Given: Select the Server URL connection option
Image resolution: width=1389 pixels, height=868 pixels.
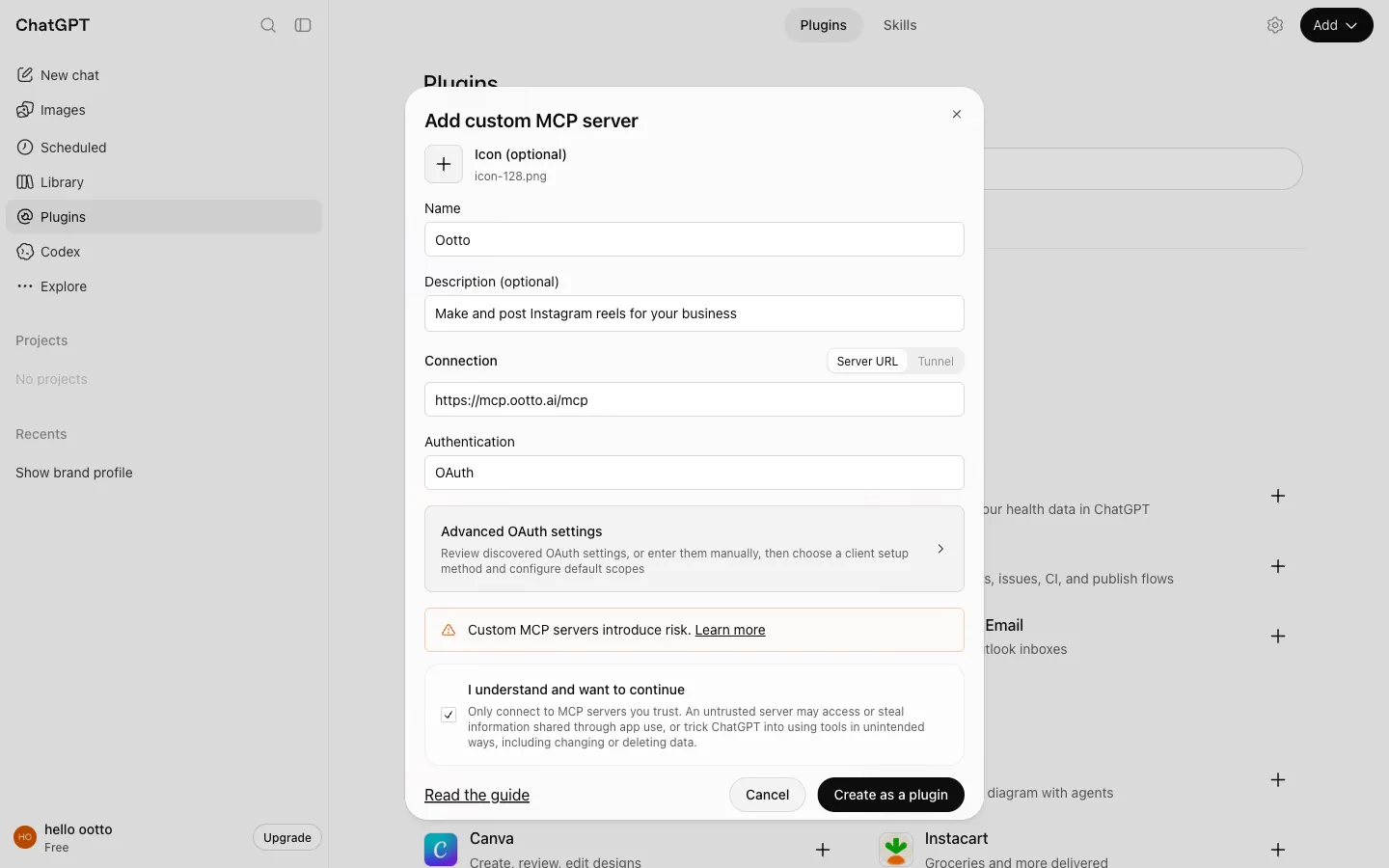Looking at the screenshot, I should (867, 361).
